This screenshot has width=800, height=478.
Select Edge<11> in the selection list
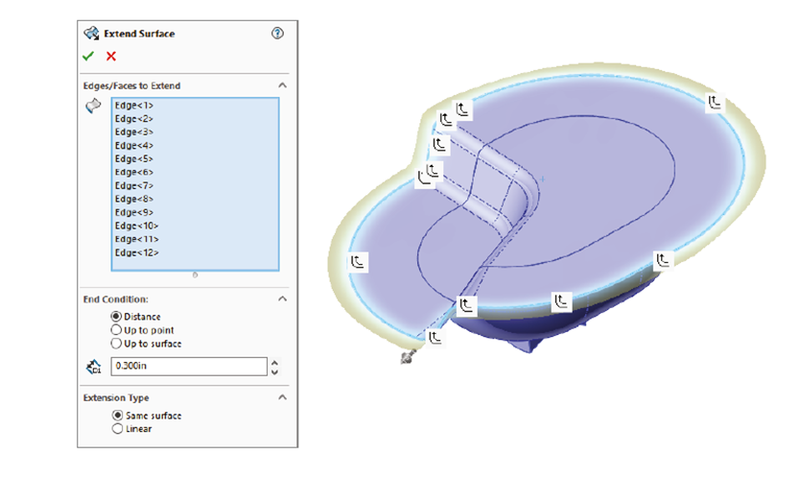click(x=137, y=239)
